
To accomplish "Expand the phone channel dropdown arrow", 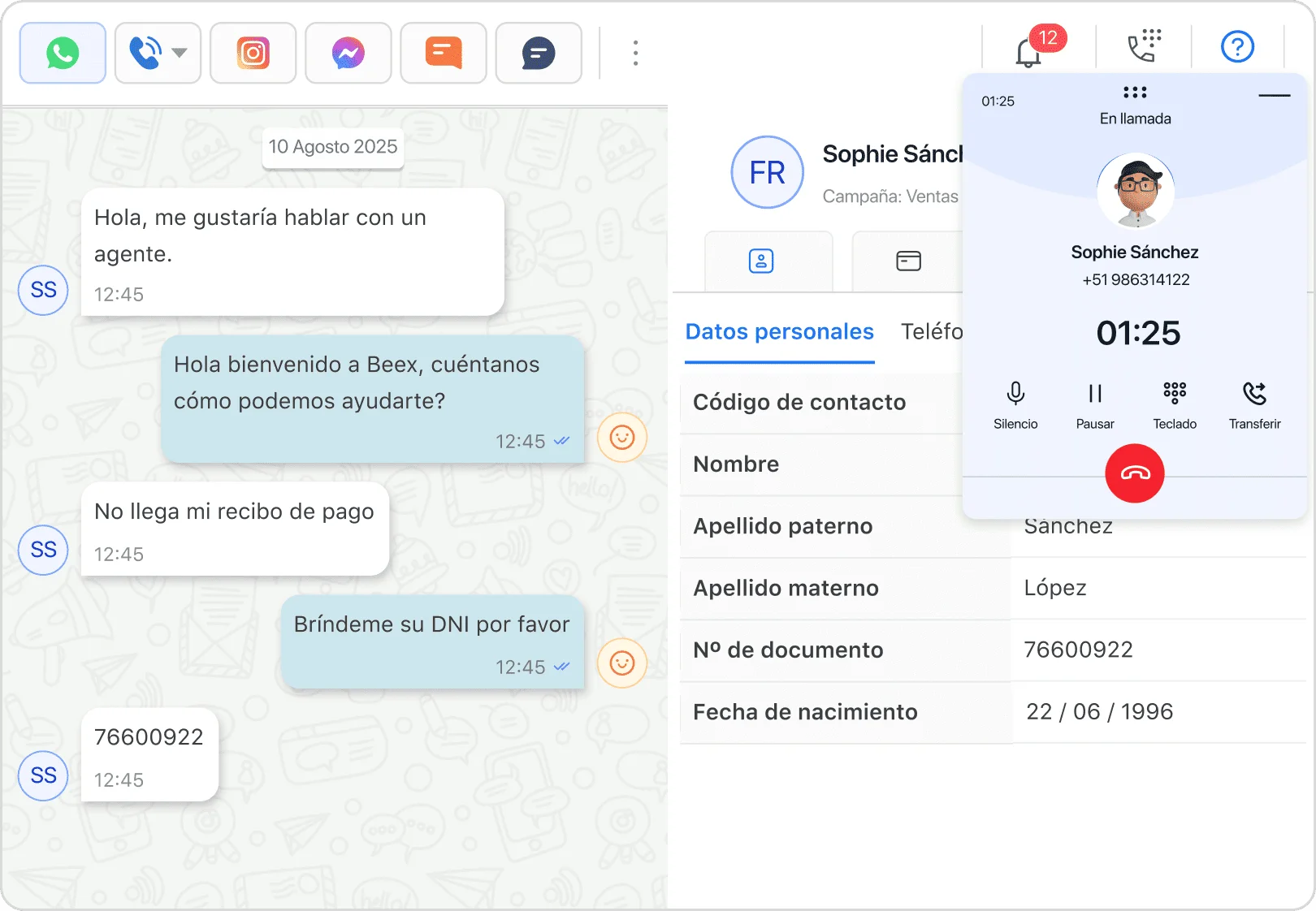I will pos(180,54).
